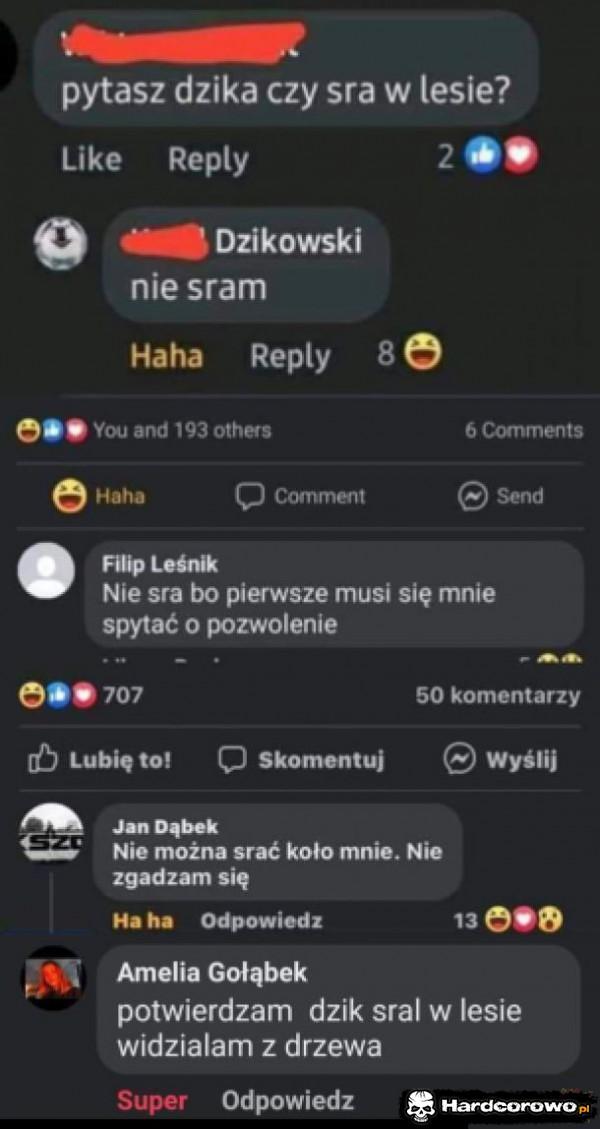The image size is (600, 1129).
Task: Open the '6 Comments' link
Action: (524, 431)
